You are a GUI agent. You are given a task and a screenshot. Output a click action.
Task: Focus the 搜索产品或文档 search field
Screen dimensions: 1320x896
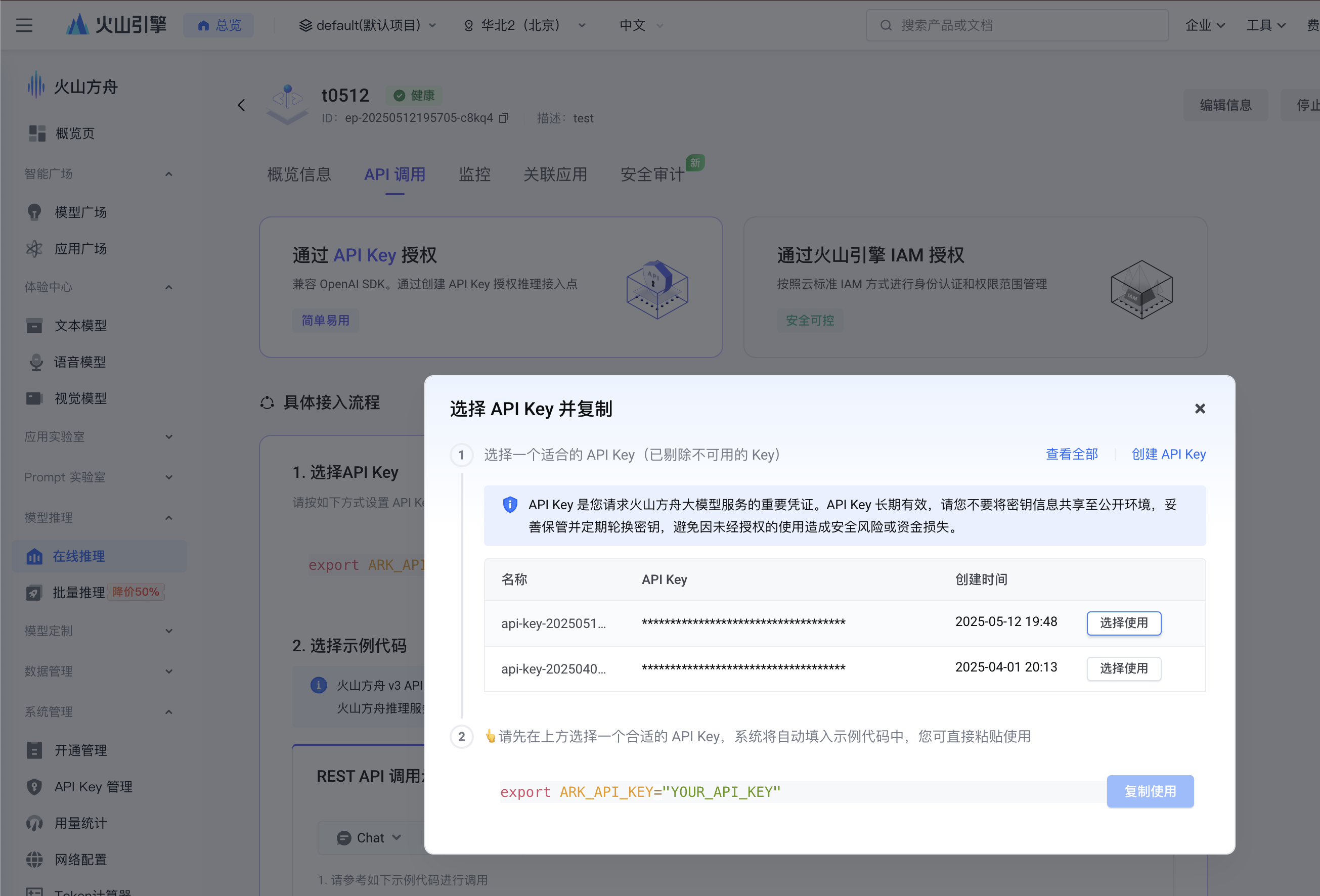pyautogui.click(x=1017, y=26)
